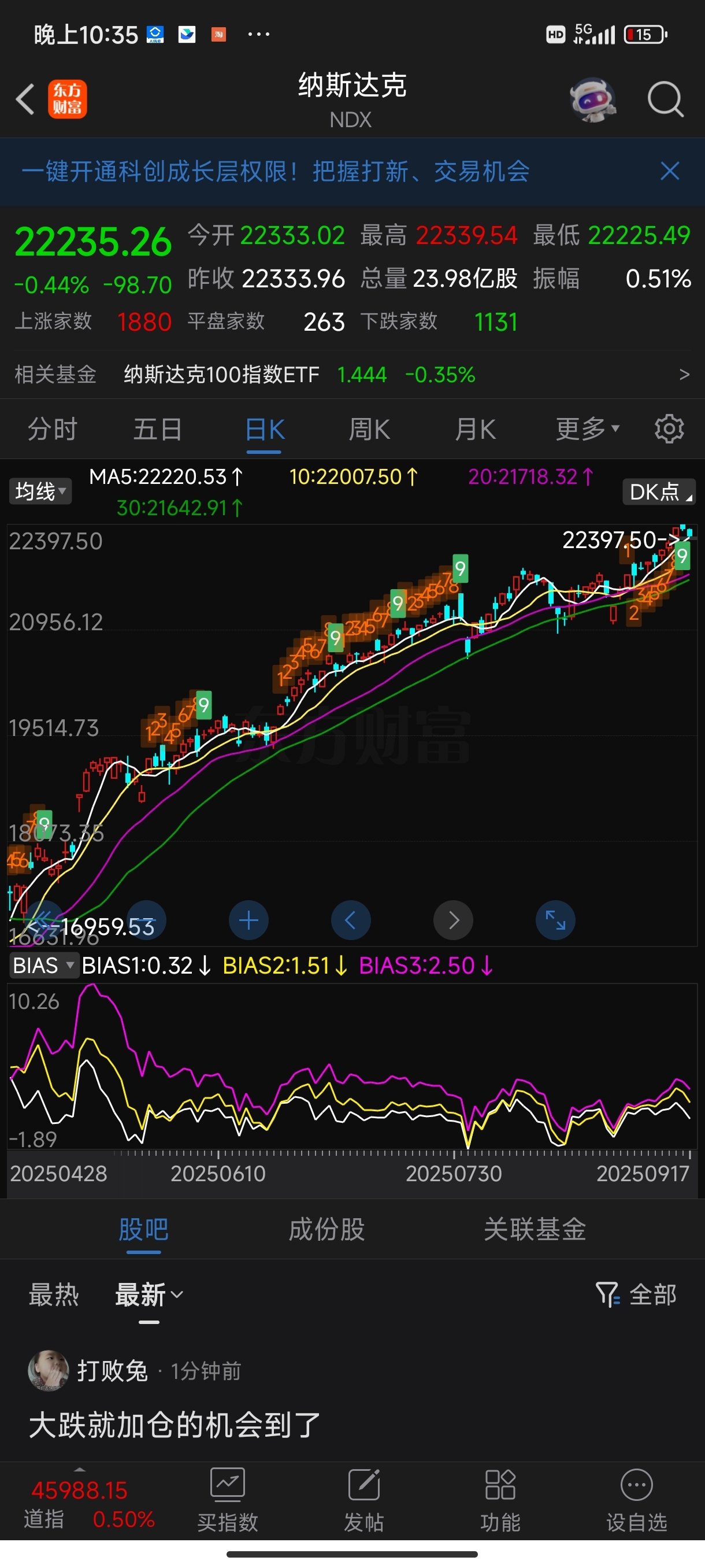Tap the BIAS1:0.32 value label
The image size is (705, 1568).
pyautogui.click(x=146, y=966)
